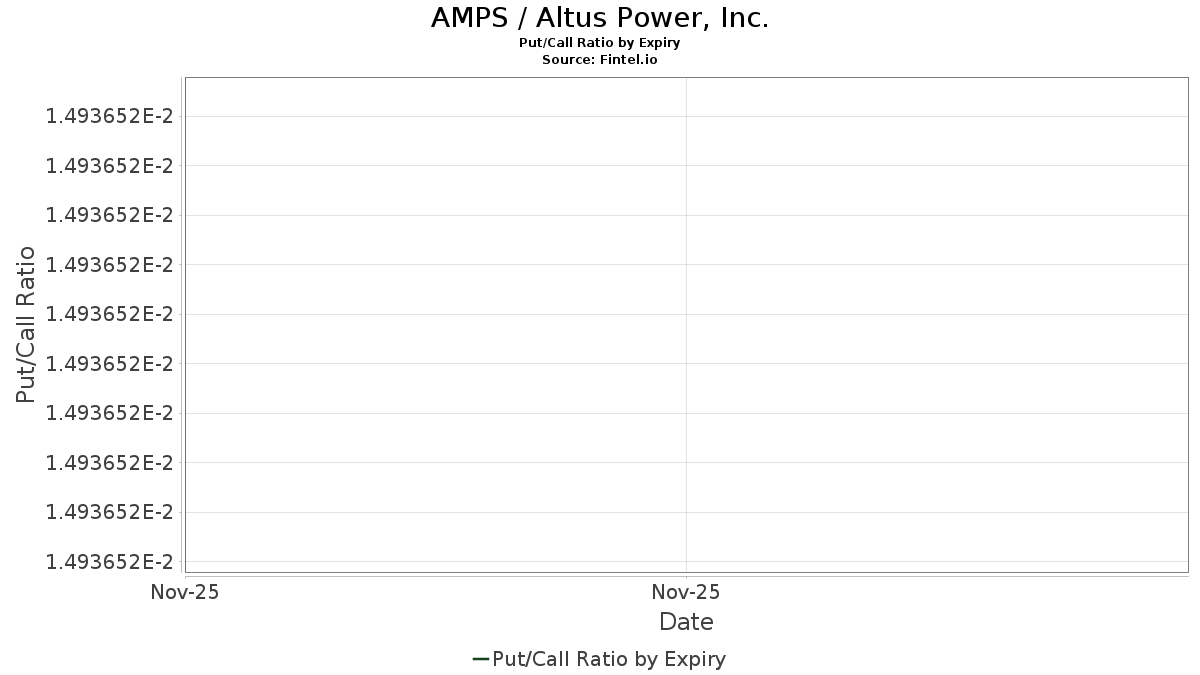The height and width of the screenshot is (675, 1200).
Task: Click the central vertical gridline in the plot
Action: pos(686,325)
